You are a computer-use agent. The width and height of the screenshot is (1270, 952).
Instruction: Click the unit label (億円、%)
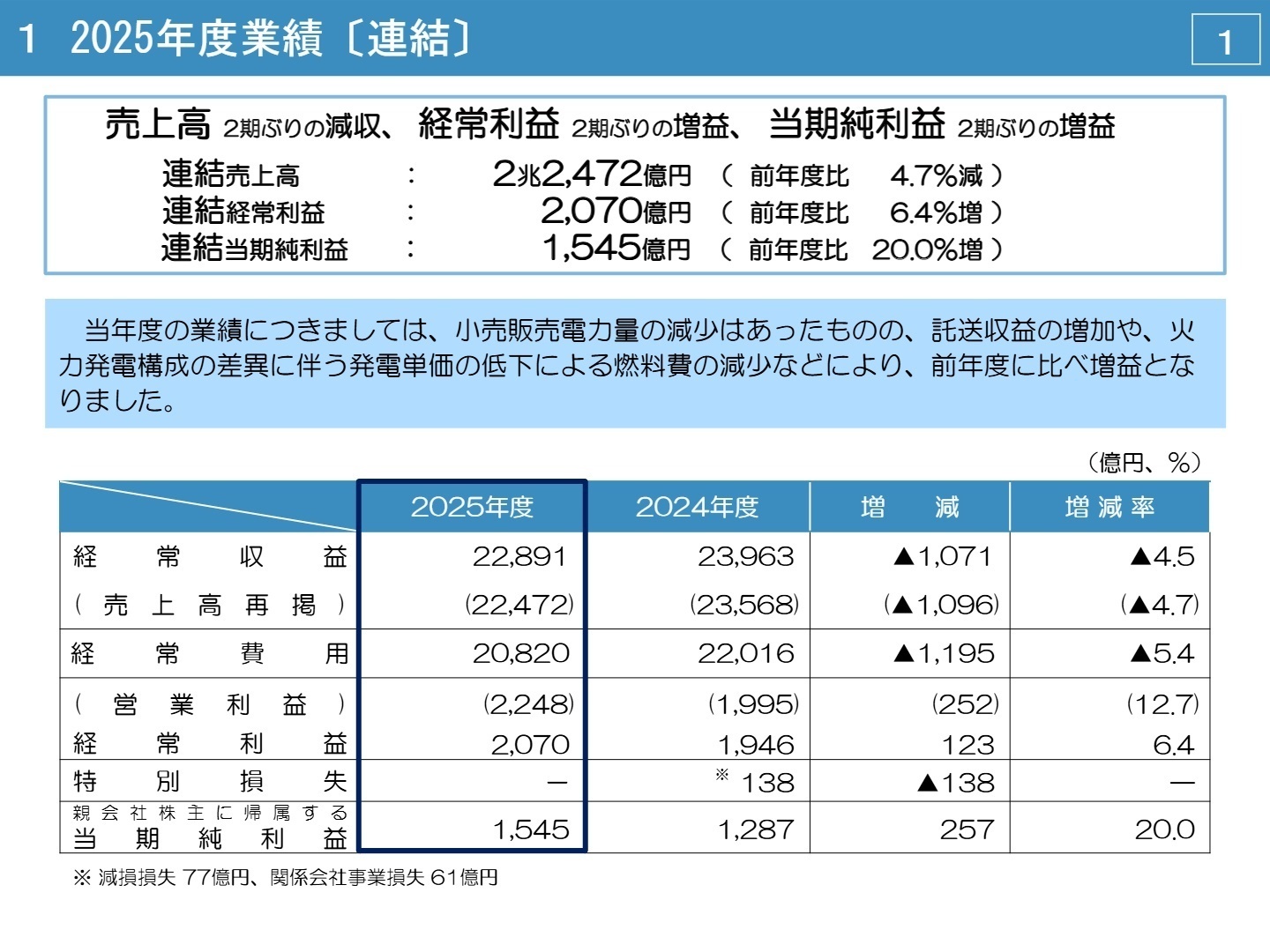pyautogui.click(x=1144, y=462)
